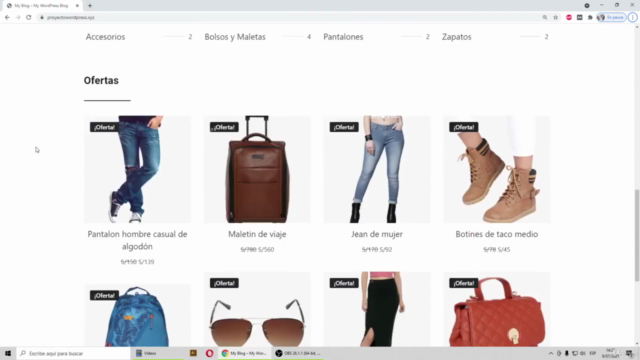Screen dimensions: 640x360
Task: Open the Bolsos y Maletas category
Action: [235, 37]
